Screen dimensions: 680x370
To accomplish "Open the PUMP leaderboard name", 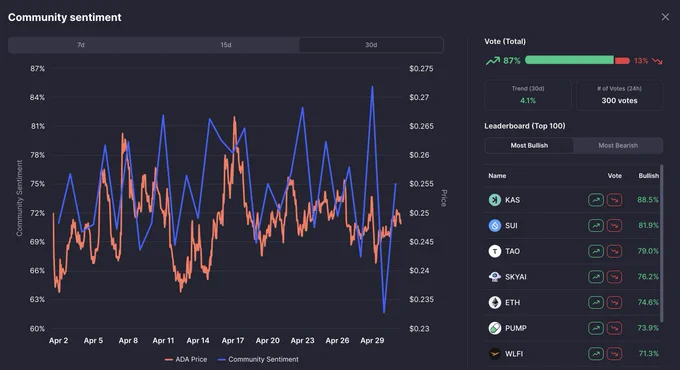I will click(516, 328).
